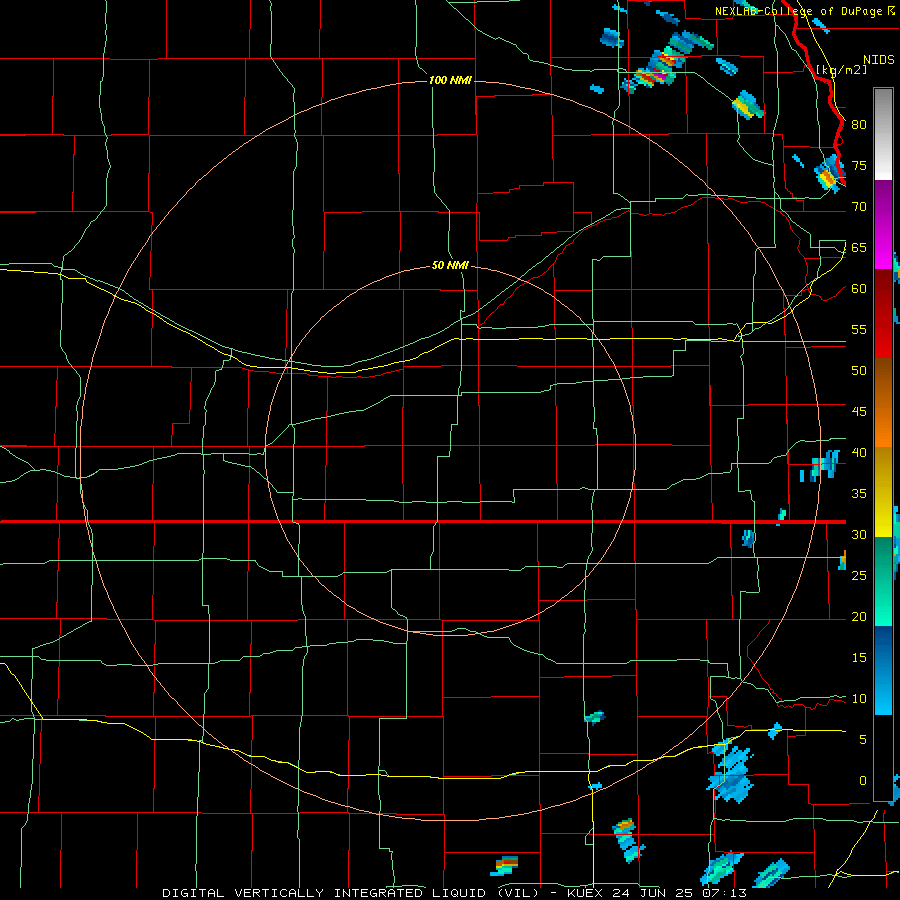Click the 15 value on the color scale
The width and height of the screenshot is (900, 900).
pos(859,657)
